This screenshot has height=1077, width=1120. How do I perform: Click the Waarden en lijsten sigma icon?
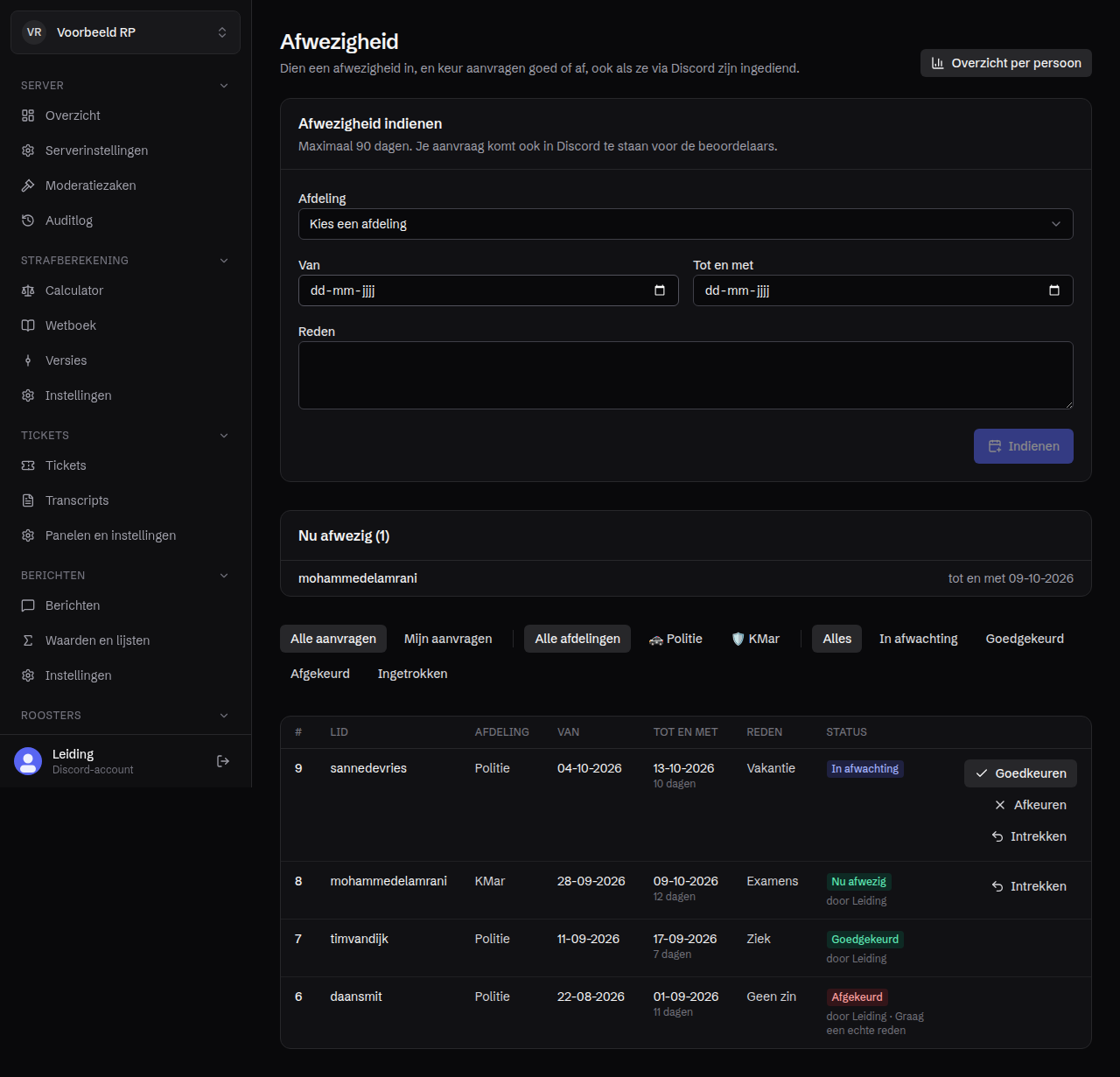click(x=28, y=640)
